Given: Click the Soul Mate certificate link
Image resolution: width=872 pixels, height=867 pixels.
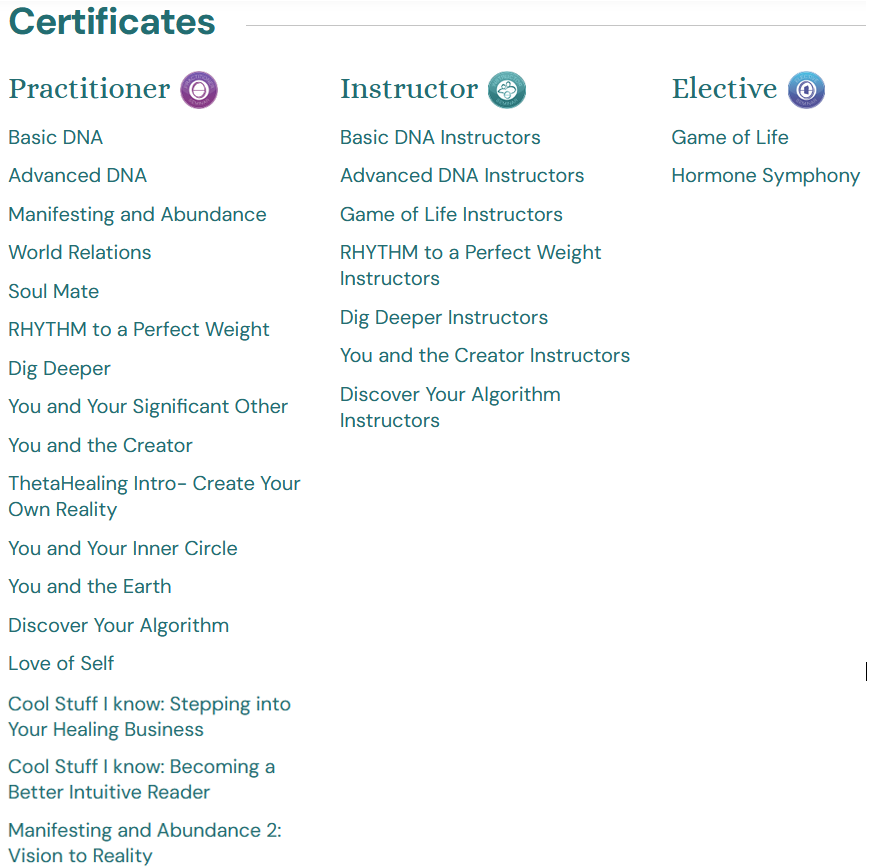Looking at the screenshot, I should pos(54,292).
